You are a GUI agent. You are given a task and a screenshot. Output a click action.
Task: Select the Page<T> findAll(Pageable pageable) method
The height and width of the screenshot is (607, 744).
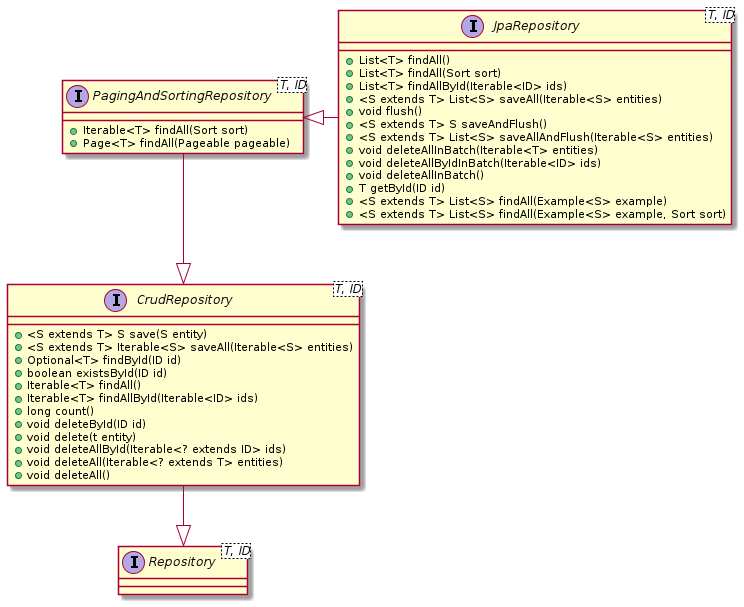pos(185,143)
